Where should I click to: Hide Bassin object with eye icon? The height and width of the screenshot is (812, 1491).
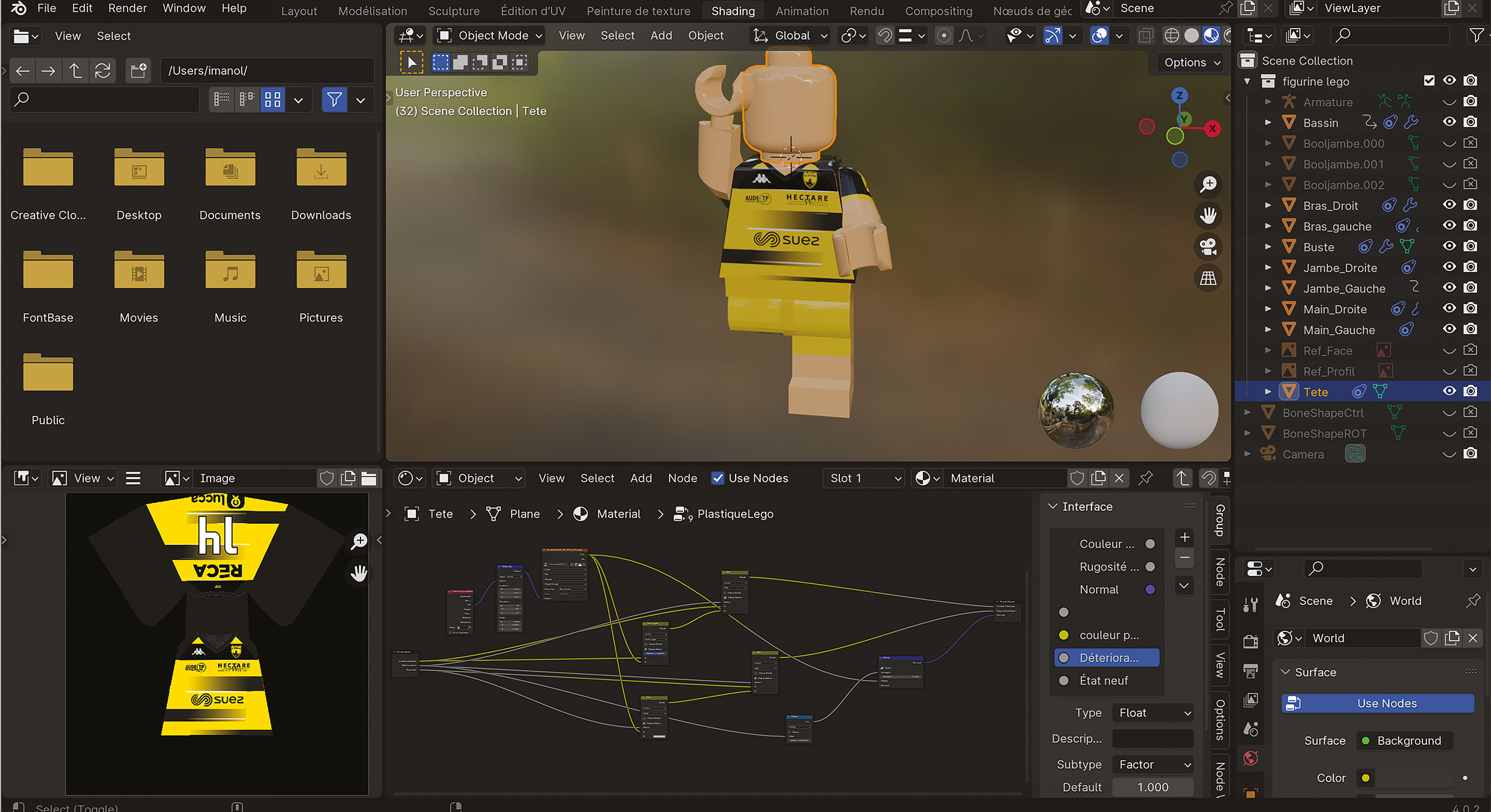click(1449, 122)
